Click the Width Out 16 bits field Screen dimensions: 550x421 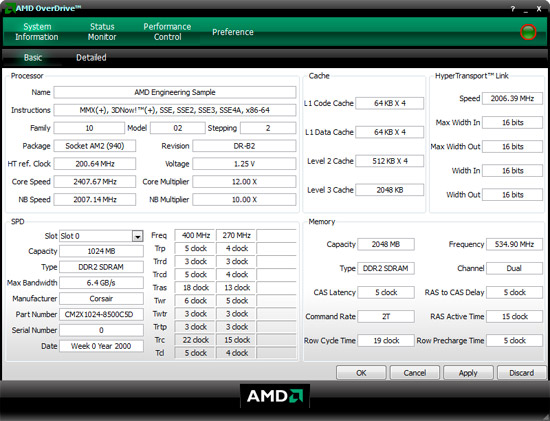(512, 195)
